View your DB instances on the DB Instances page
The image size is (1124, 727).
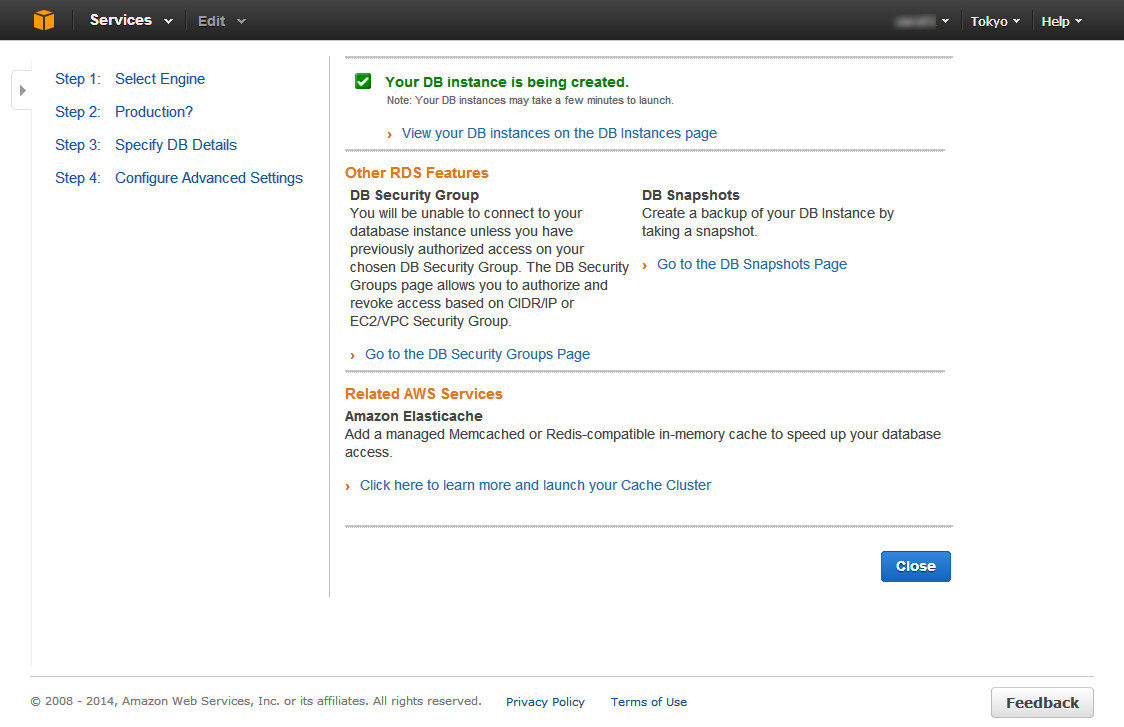(559, 133)
